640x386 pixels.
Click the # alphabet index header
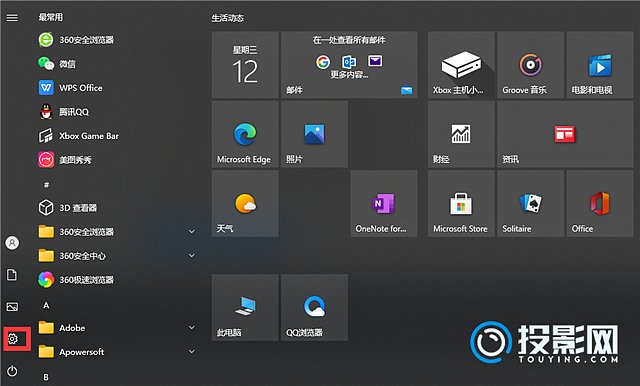46,185
